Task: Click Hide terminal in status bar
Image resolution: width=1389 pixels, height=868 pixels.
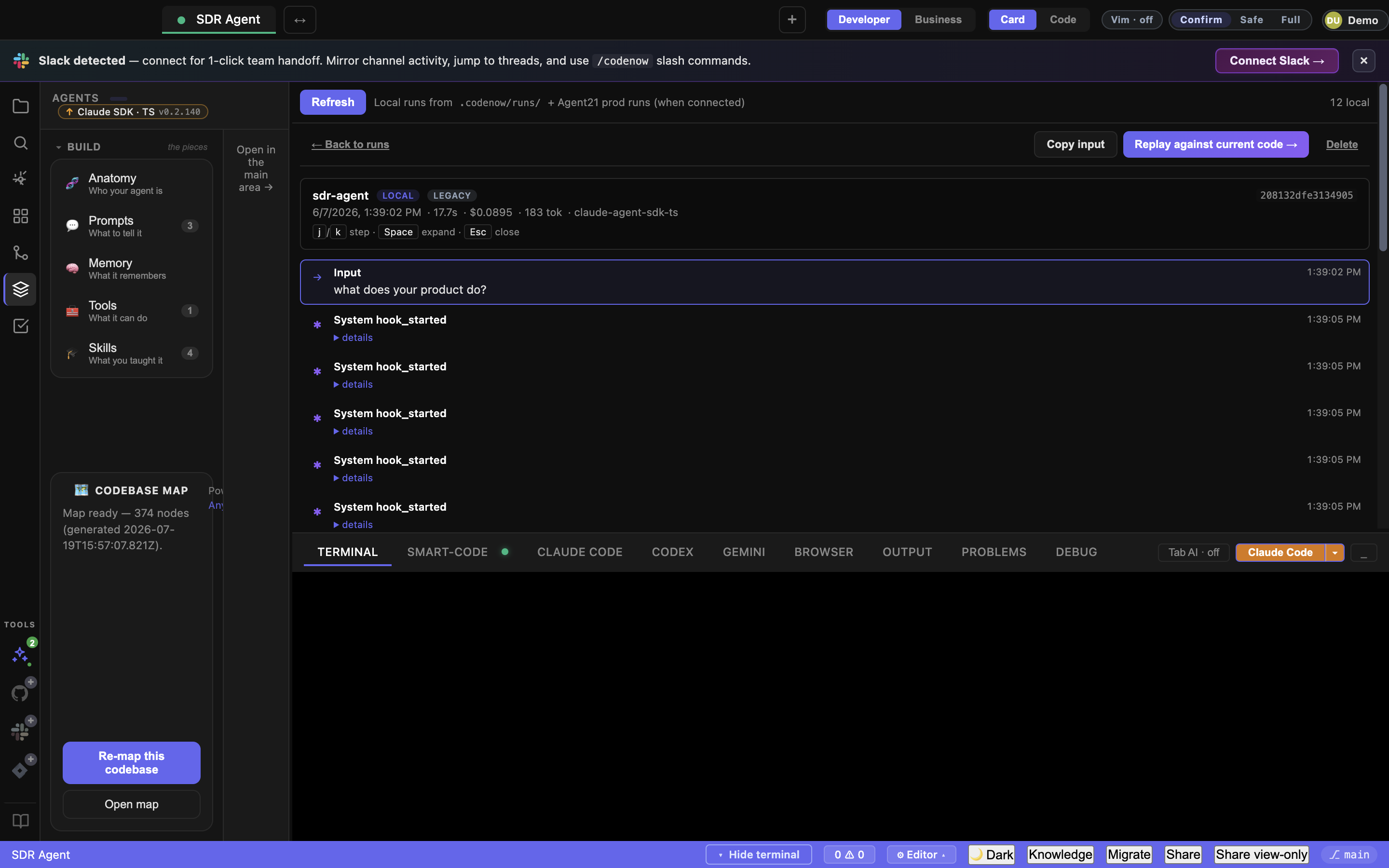Action: [x=758, y=854]
